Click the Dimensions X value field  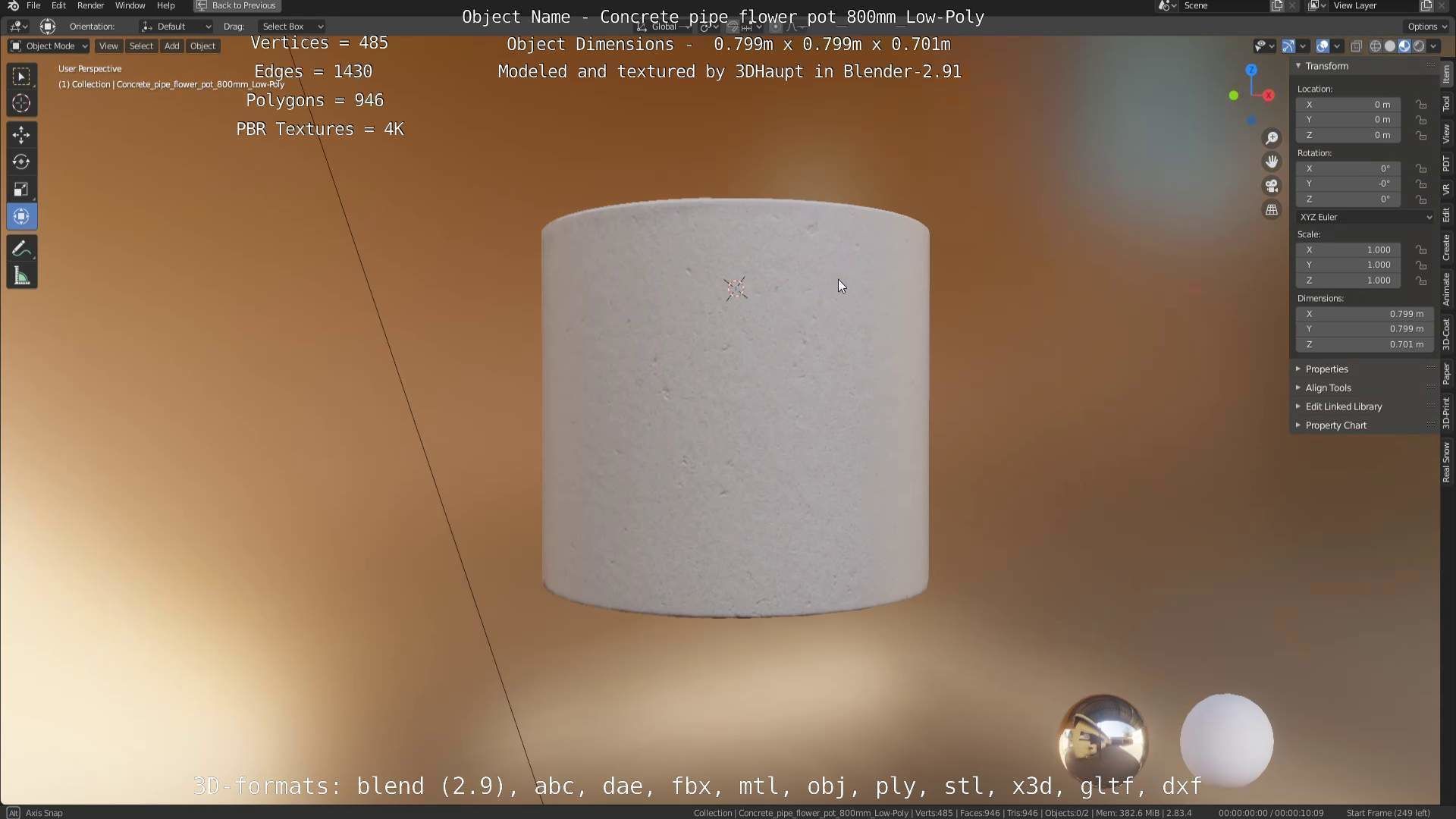(x=1364, y=314)
